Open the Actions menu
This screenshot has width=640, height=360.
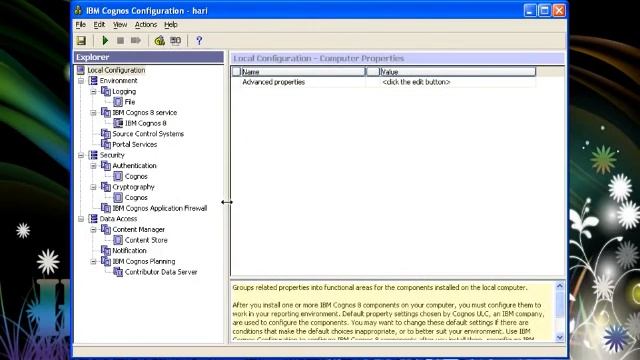click(146, 25)
